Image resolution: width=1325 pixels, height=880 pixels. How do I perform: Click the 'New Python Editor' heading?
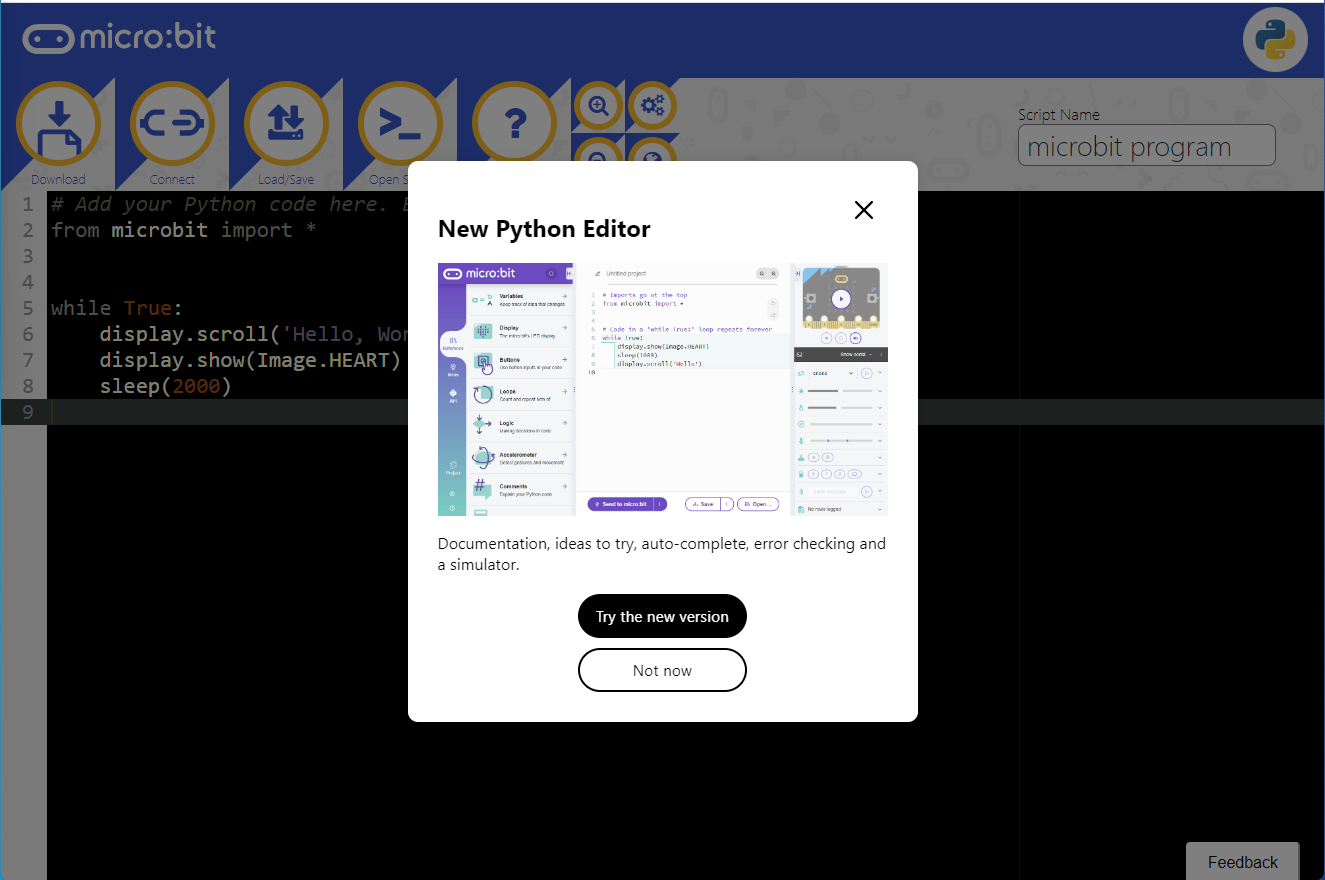(x=544, y=229)
